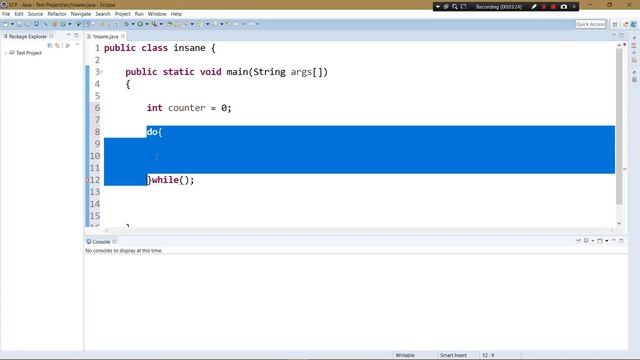Click the editor scroll-down arrow
The height and width of the screenshot is (360, 640).
pyautogui.click(x=619, y=224)
